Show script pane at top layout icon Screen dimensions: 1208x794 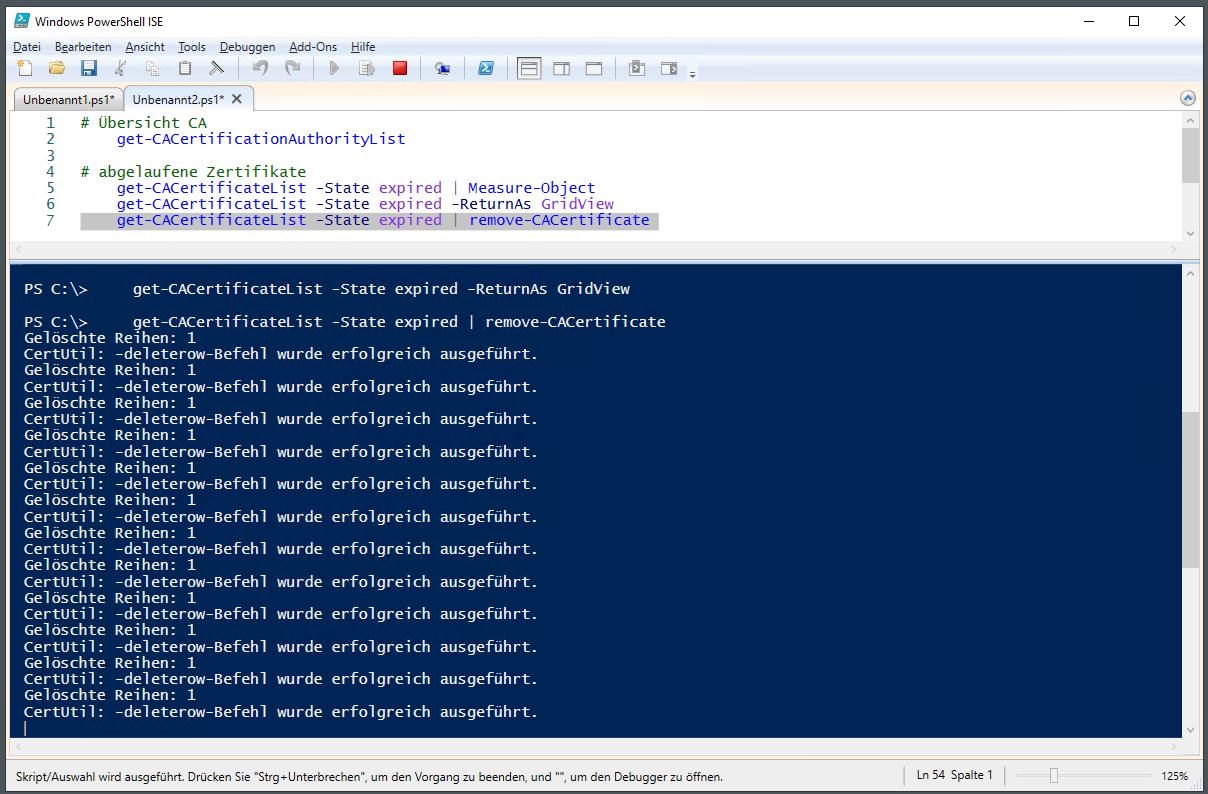click(529, 68)
